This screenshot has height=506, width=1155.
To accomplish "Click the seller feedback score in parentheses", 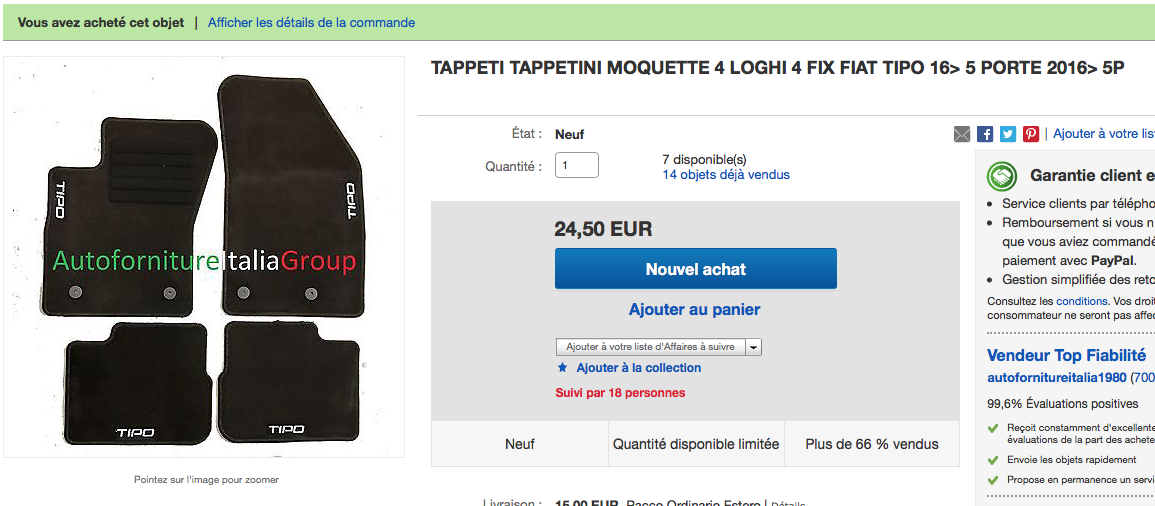I will click(x=1143, y=378).
